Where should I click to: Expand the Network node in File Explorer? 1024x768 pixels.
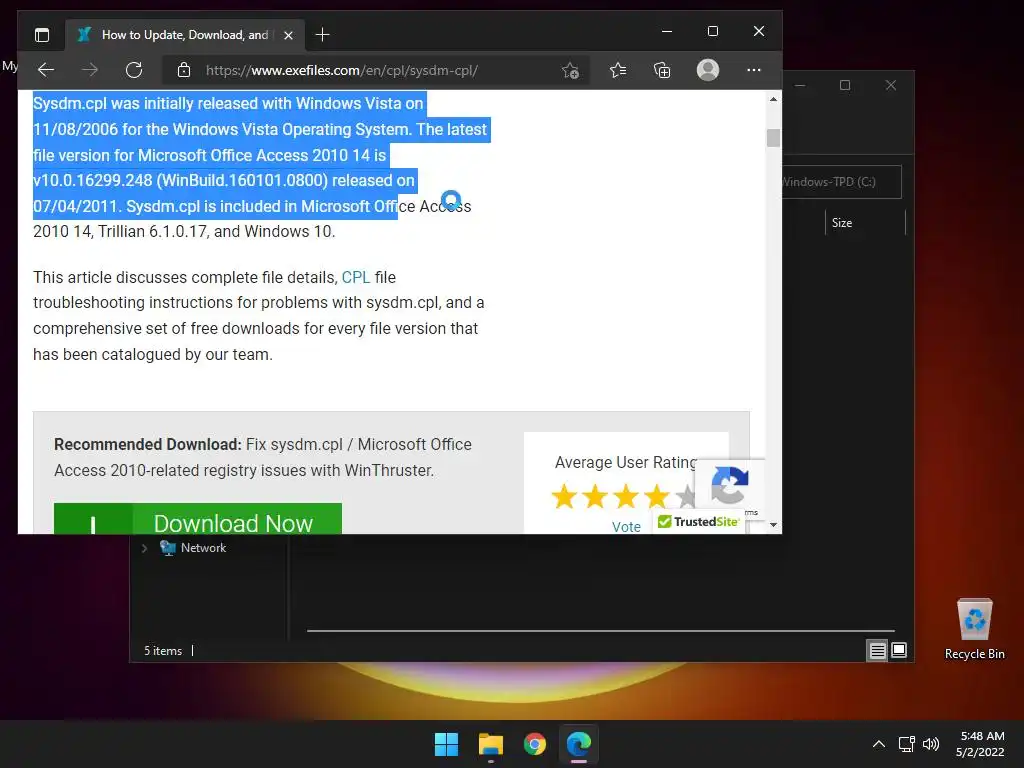point(144,548)
